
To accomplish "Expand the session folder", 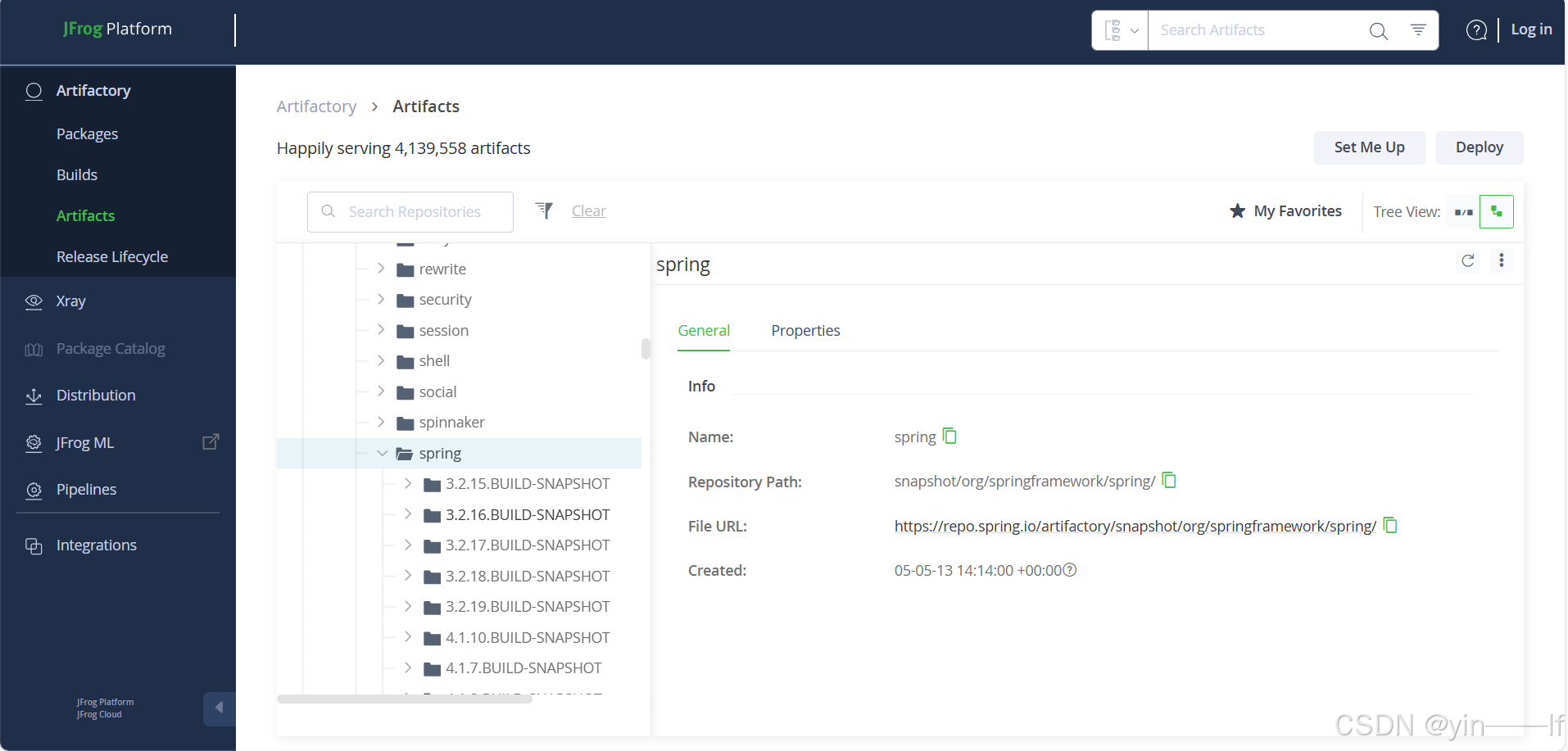I will point(381,329).
